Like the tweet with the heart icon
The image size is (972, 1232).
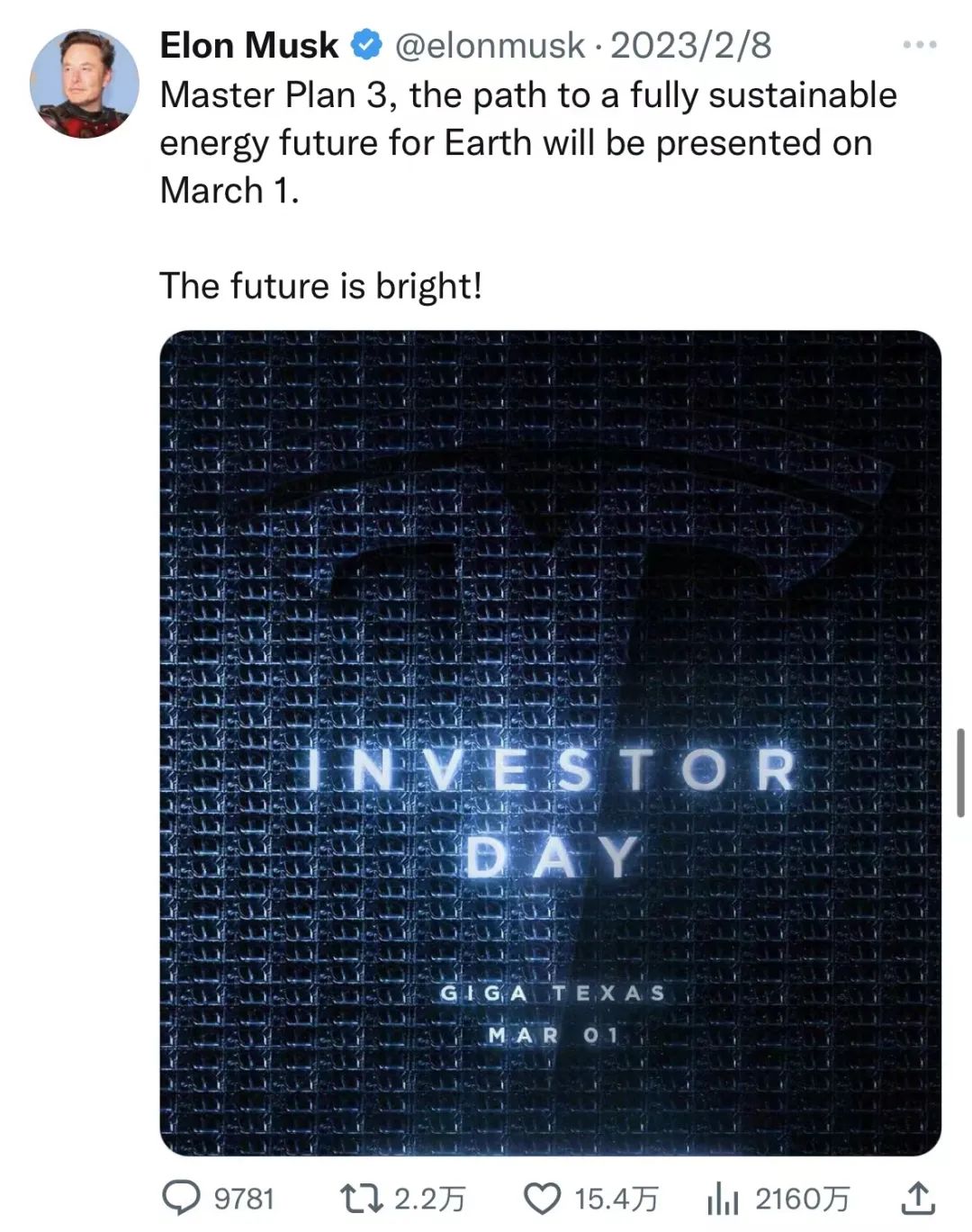click(x=542, y=1198)
